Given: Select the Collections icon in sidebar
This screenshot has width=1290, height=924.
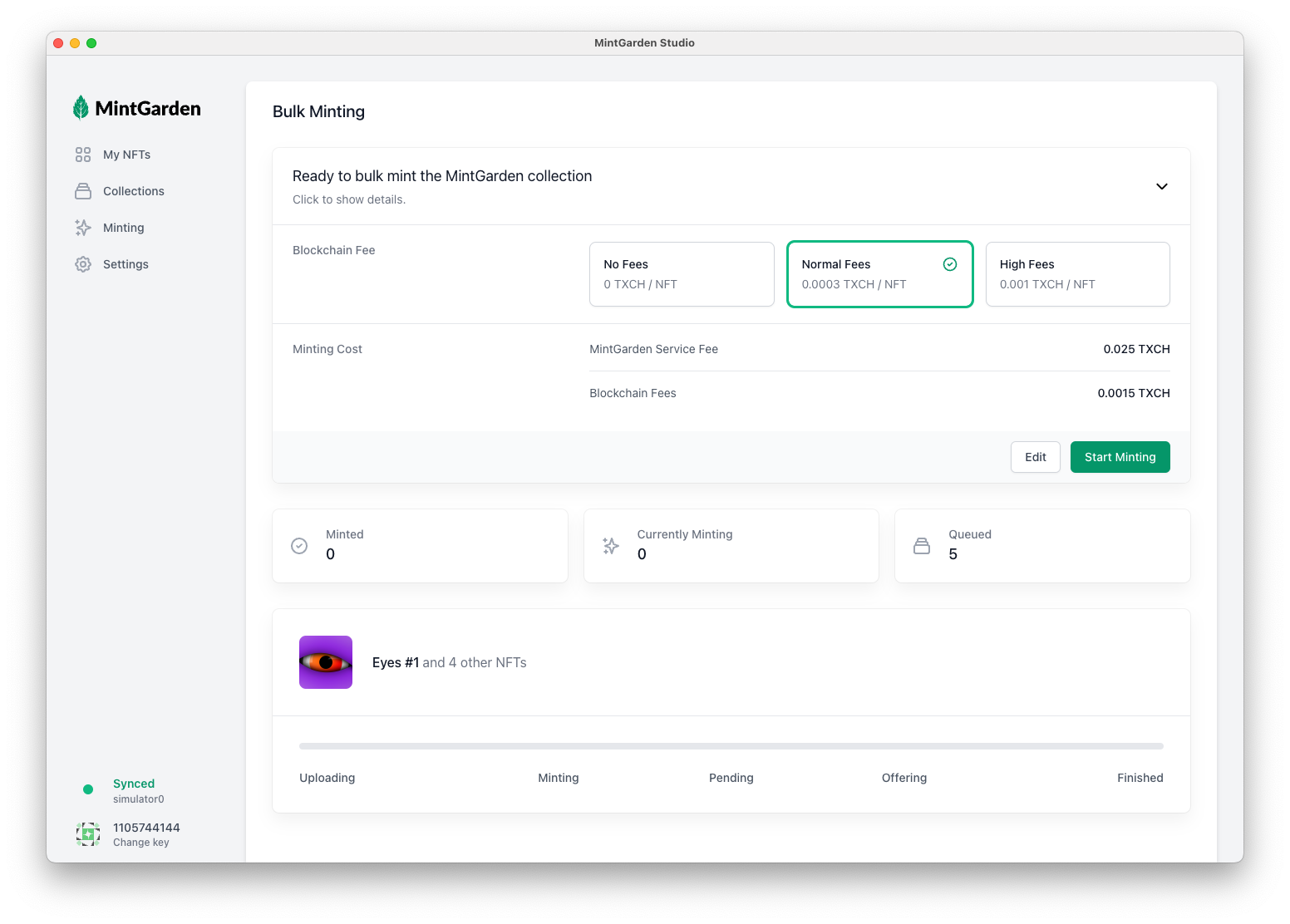Looking at the screenshot, I should [x=83, y=190].
